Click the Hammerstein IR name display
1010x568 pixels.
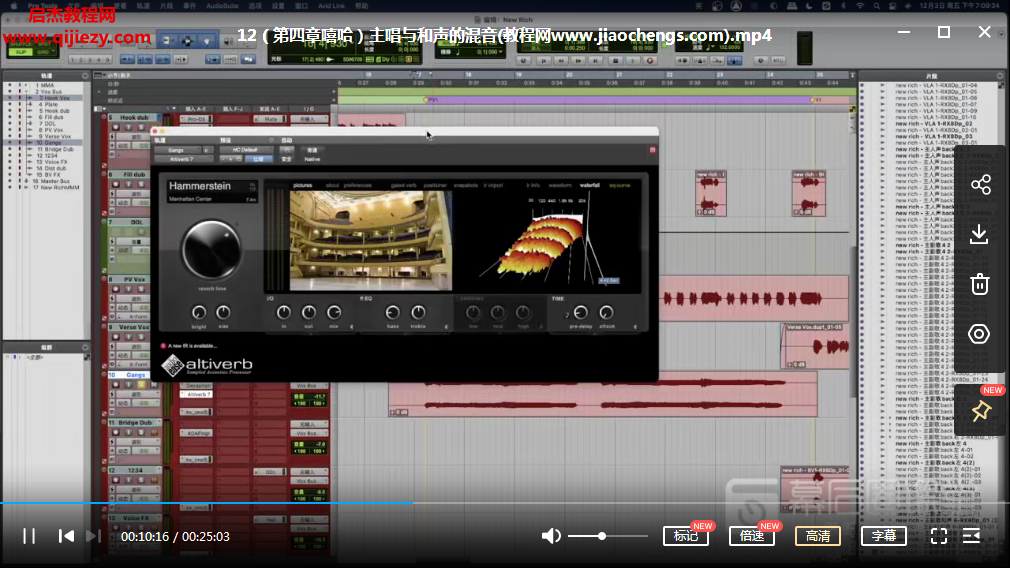click(200, 186)
